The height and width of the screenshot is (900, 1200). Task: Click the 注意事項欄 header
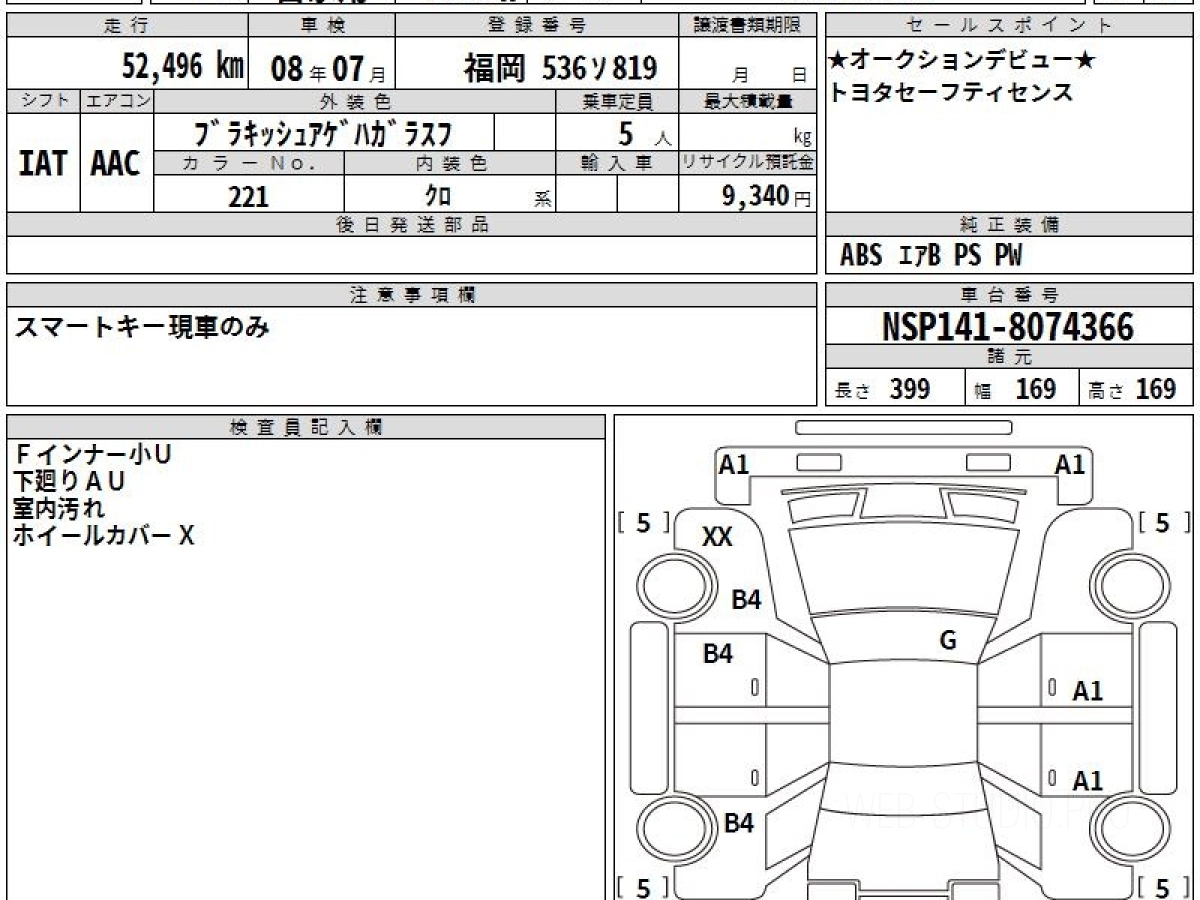[x=412, y=295]
